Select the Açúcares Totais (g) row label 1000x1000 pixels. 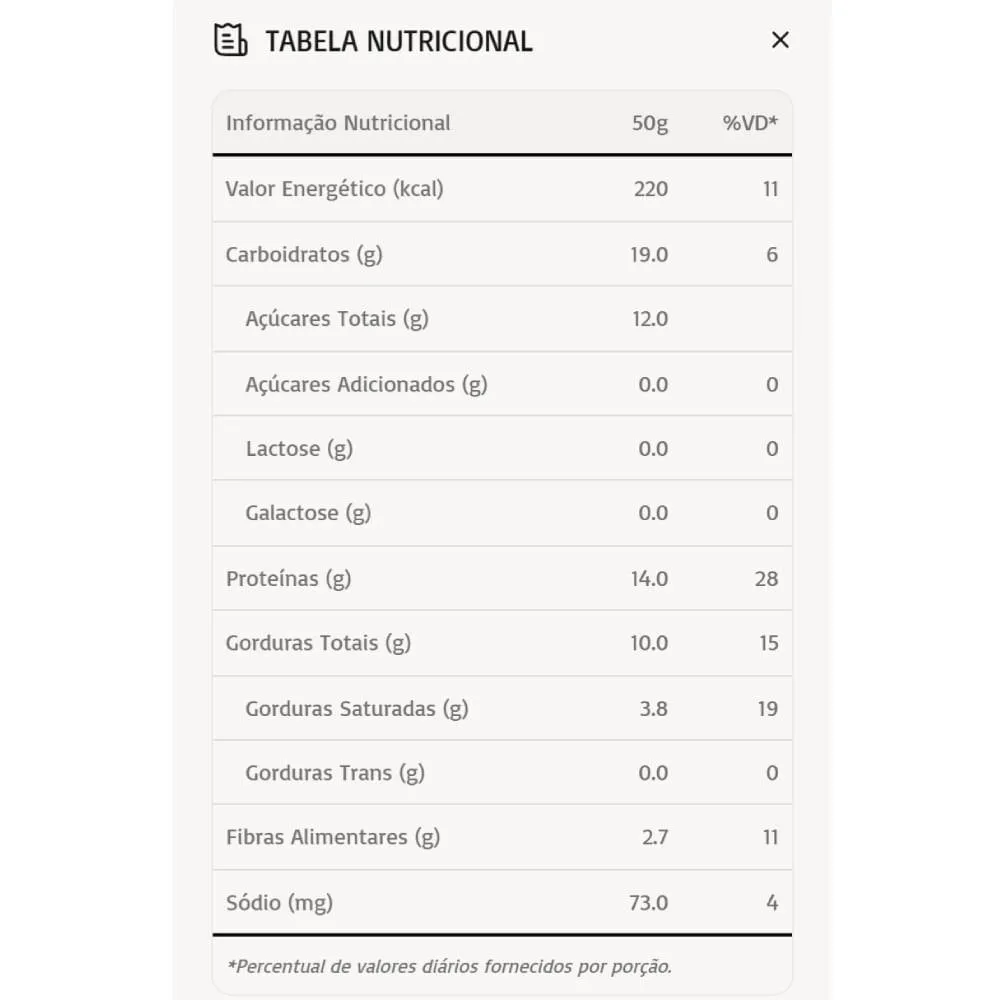pos(336,319)
